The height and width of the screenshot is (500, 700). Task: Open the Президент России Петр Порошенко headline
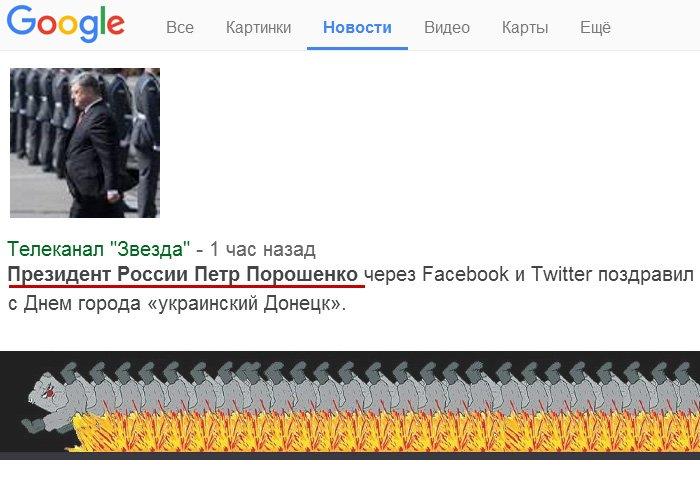tap(183, 275)
